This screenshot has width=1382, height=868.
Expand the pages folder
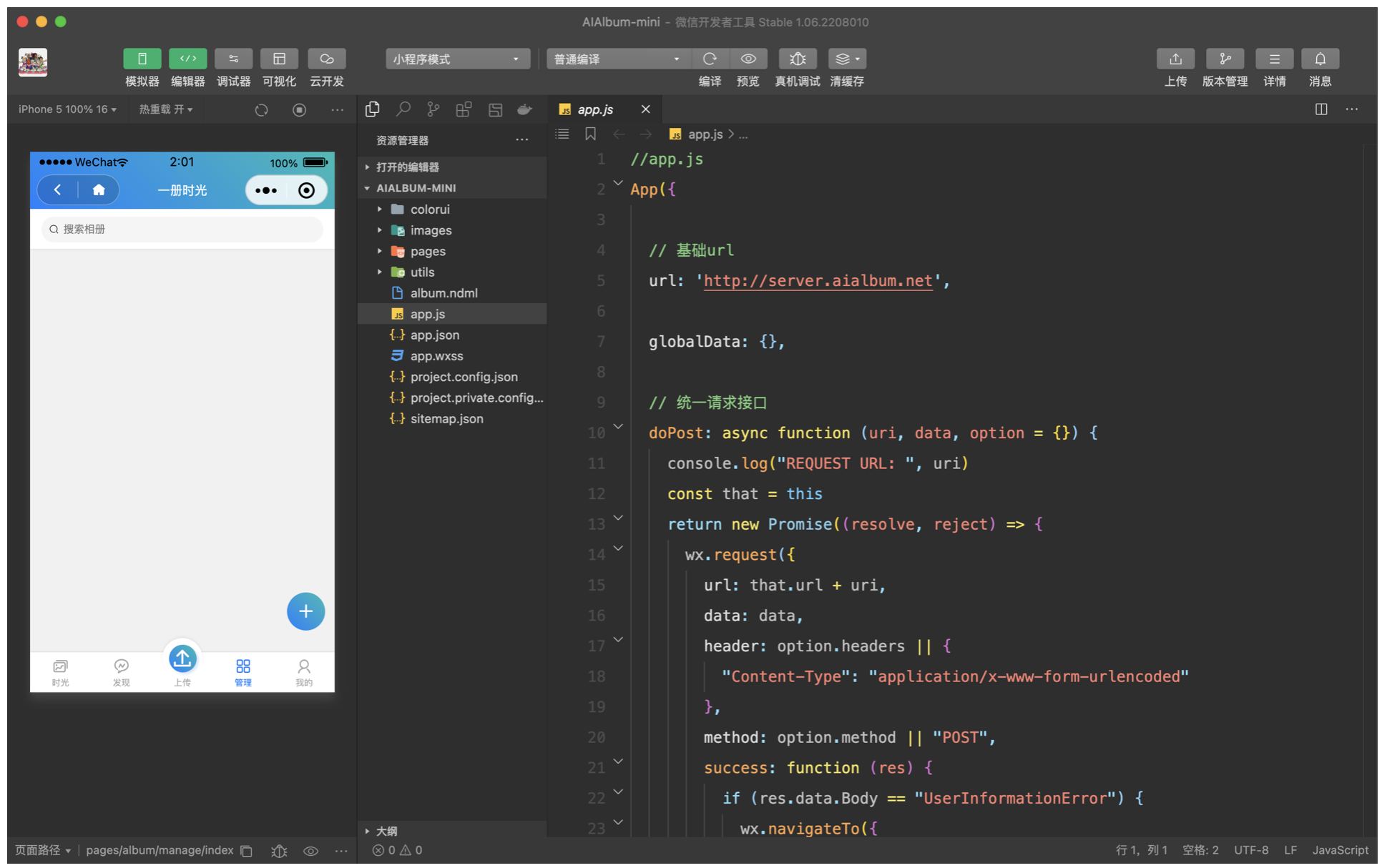click(452, 251)
